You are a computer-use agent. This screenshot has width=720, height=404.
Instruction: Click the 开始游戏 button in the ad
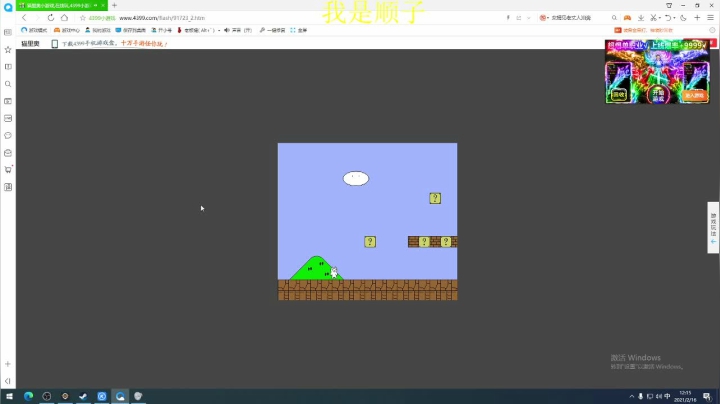[x=658, y=95]
